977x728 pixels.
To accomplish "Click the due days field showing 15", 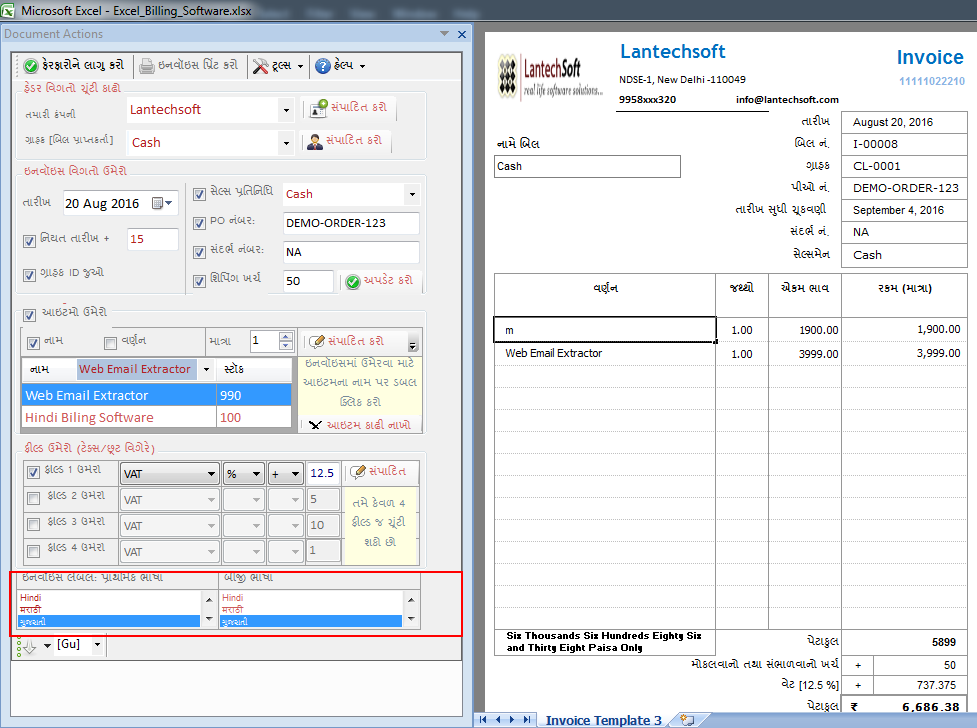I will pyautogui.click(x=153, y=239).
